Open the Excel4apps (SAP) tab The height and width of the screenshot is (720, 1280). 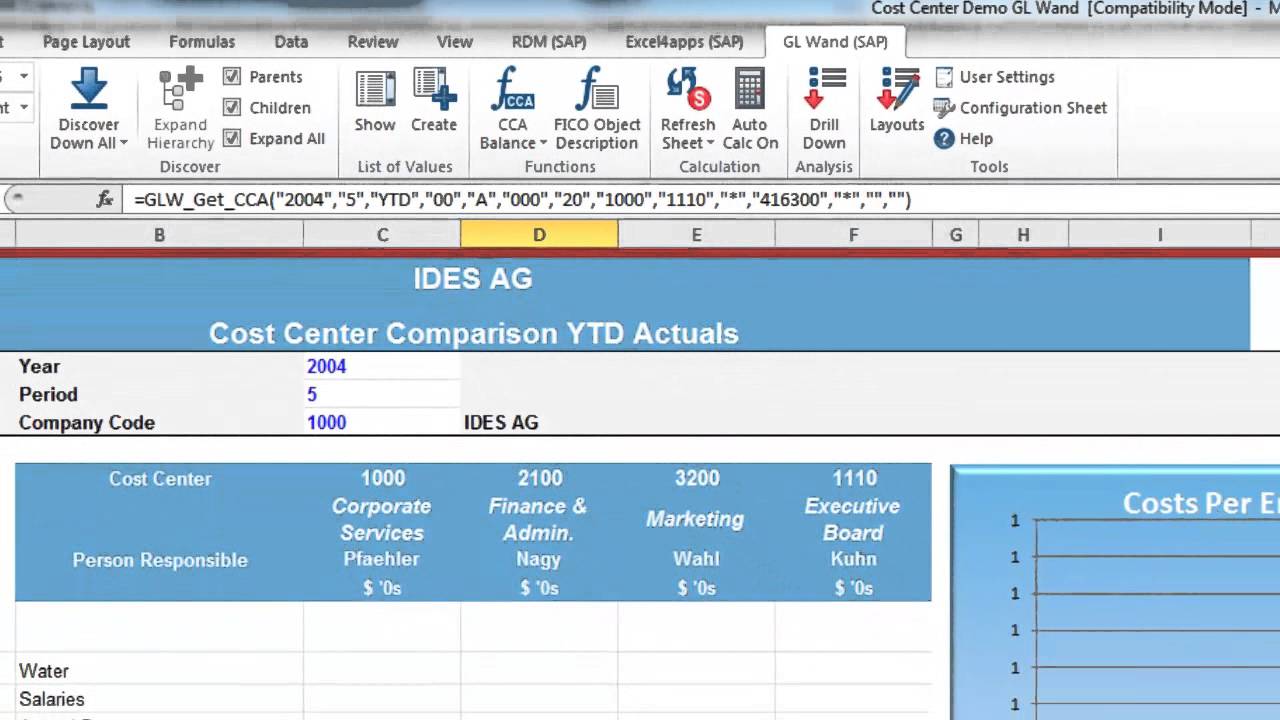684,42
